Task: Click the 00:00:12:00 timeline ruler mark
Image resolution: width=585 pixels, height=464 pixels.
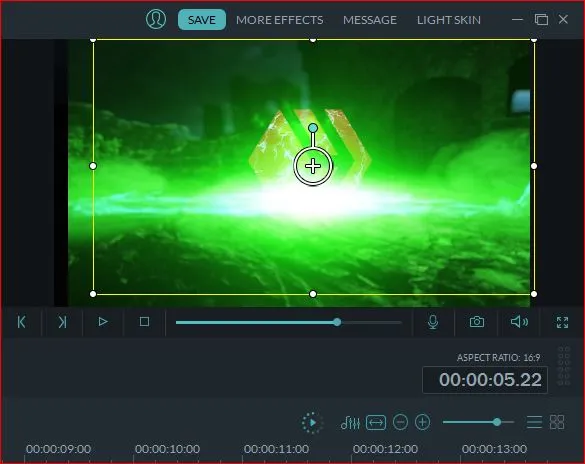Action: (x=385, y=449)
